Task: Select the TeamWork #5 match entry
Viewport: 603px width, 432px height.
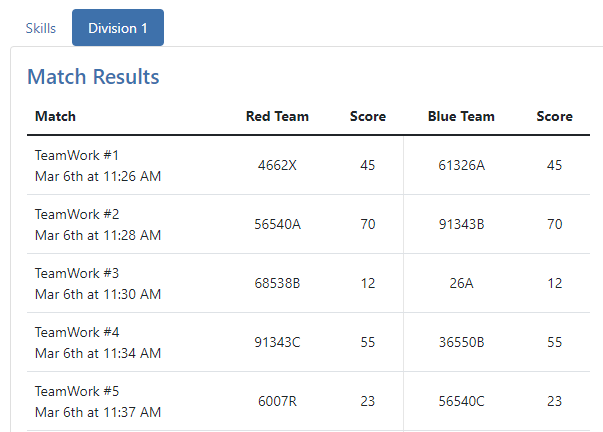Action: click(x=77, y=391)
